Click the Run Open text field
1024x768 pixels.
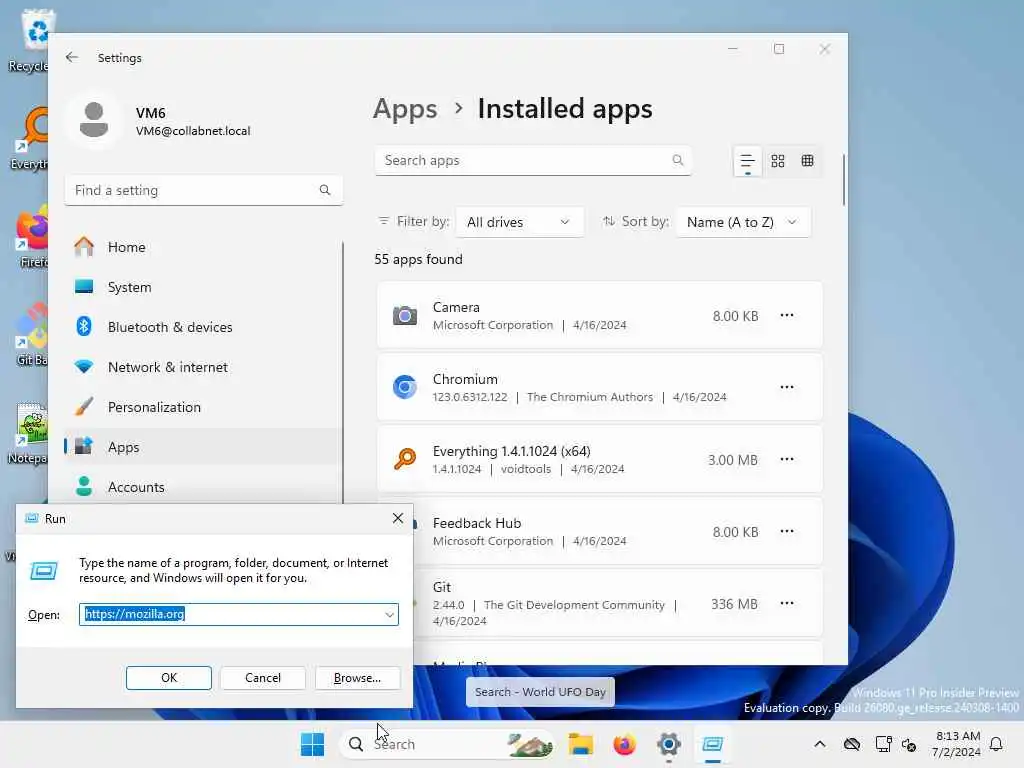click(x=239, y=614)
